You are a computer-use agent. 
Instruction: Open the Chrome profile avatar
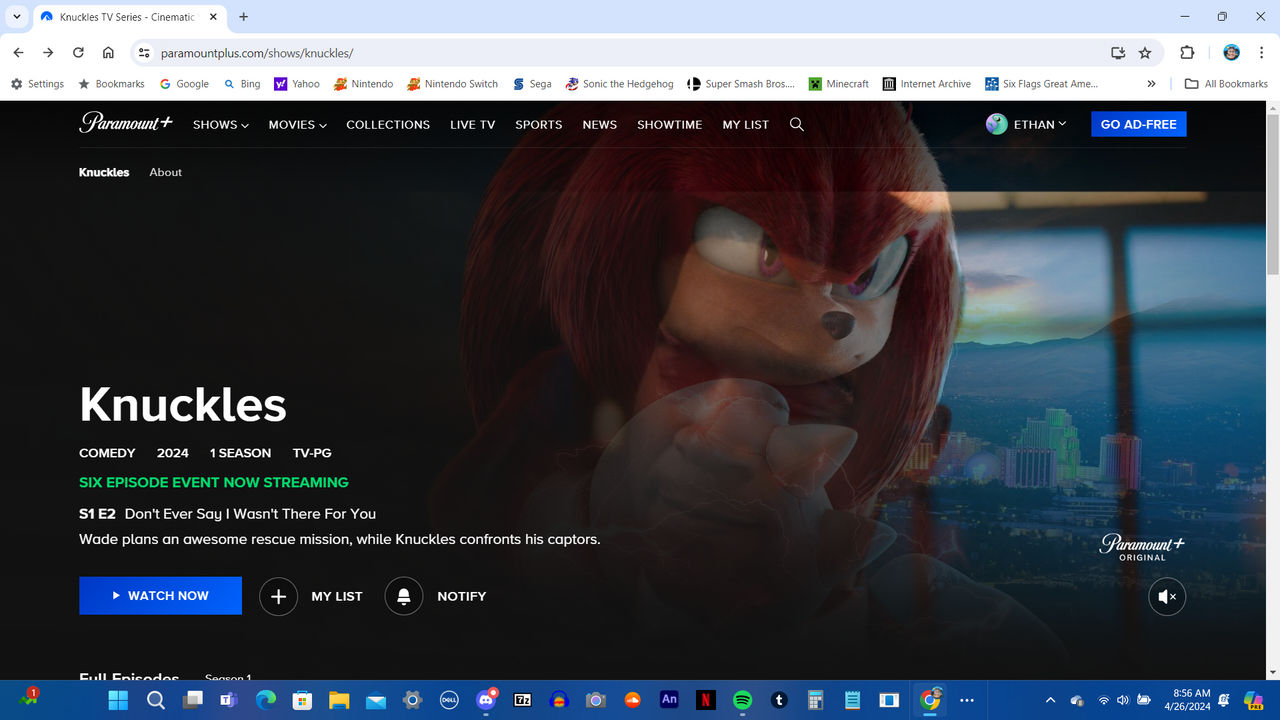tap(1232, 53)
